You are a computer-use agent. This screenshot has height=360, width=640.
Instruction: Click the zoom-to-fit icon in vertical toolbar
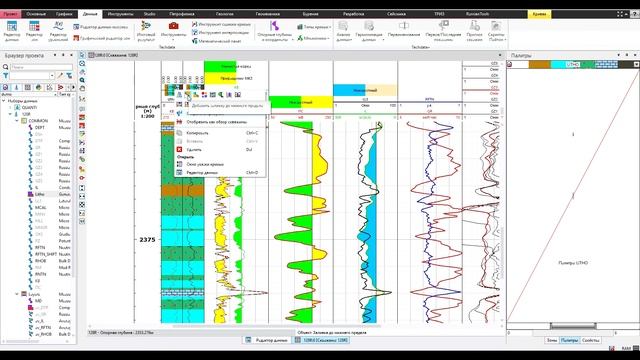pos(82,64)
